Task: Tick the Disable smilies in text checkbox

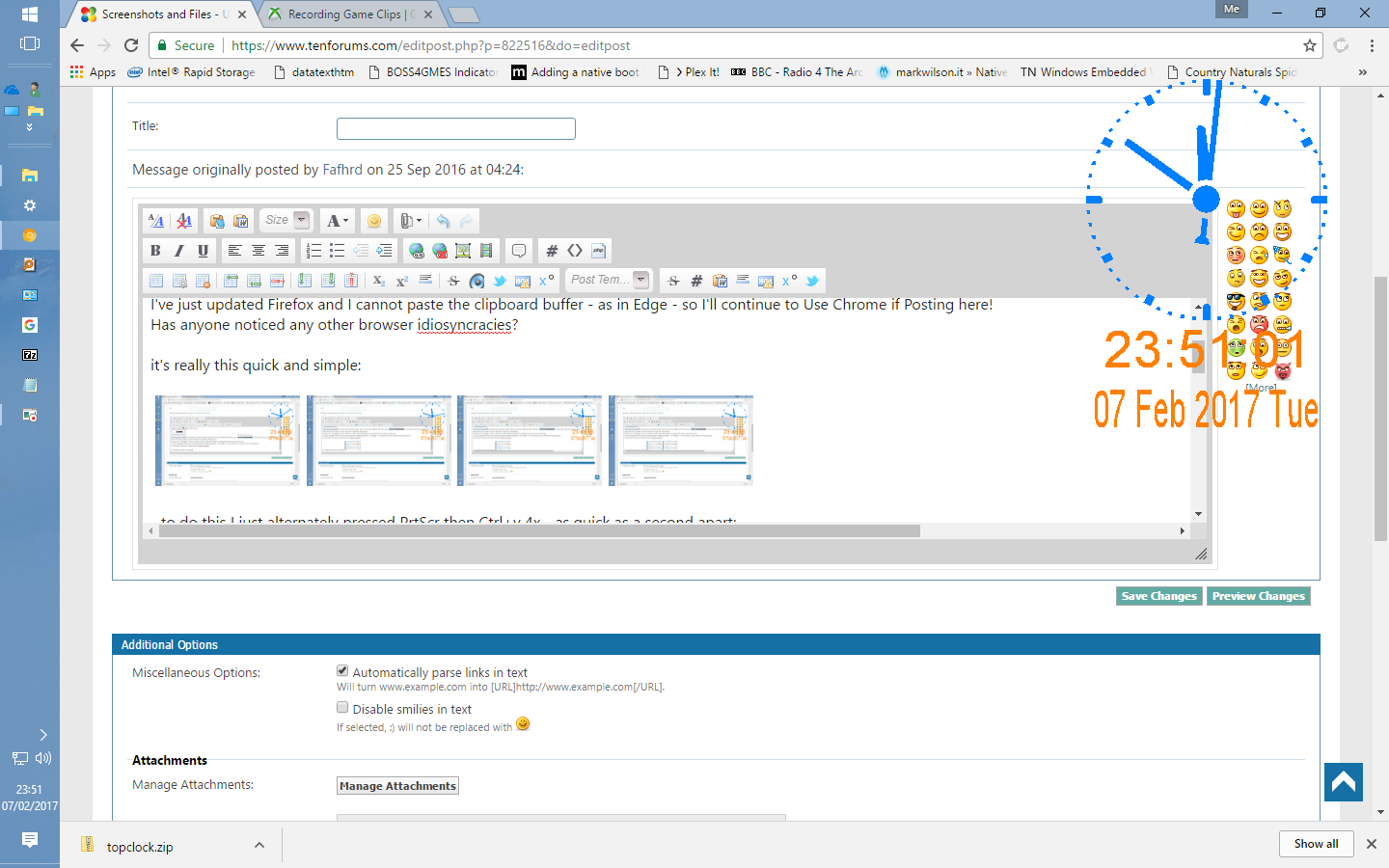Action: [342, 707]
